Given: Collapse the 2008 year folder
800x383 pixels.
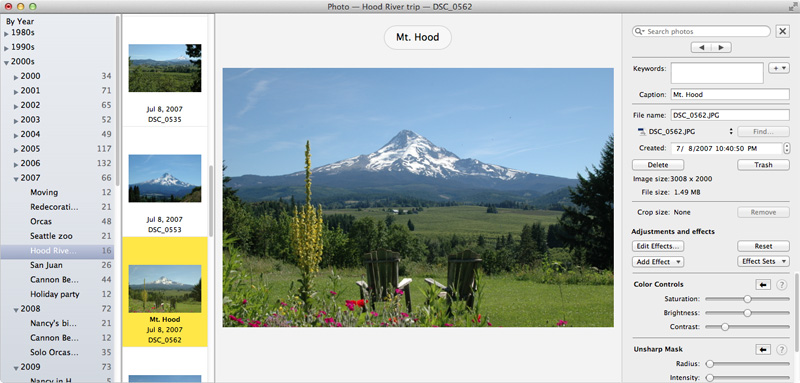Looking at the screenshot, I should 16,310.
